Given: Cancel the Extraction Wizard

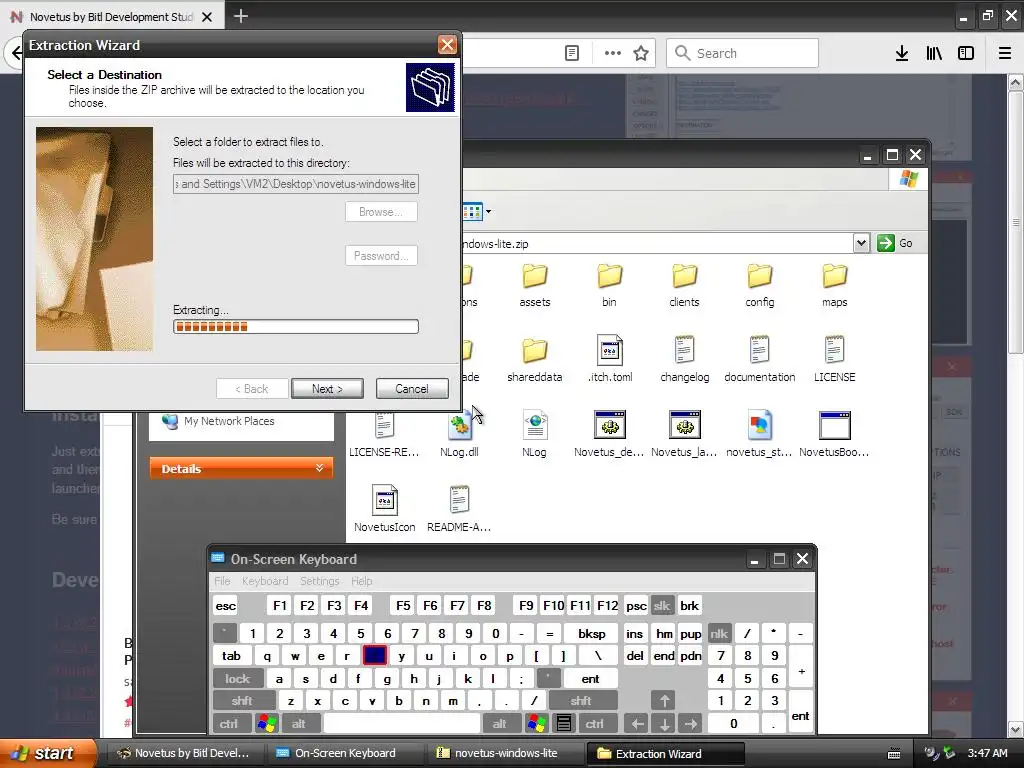Looking at the screenshot, I should pos(411,389).
